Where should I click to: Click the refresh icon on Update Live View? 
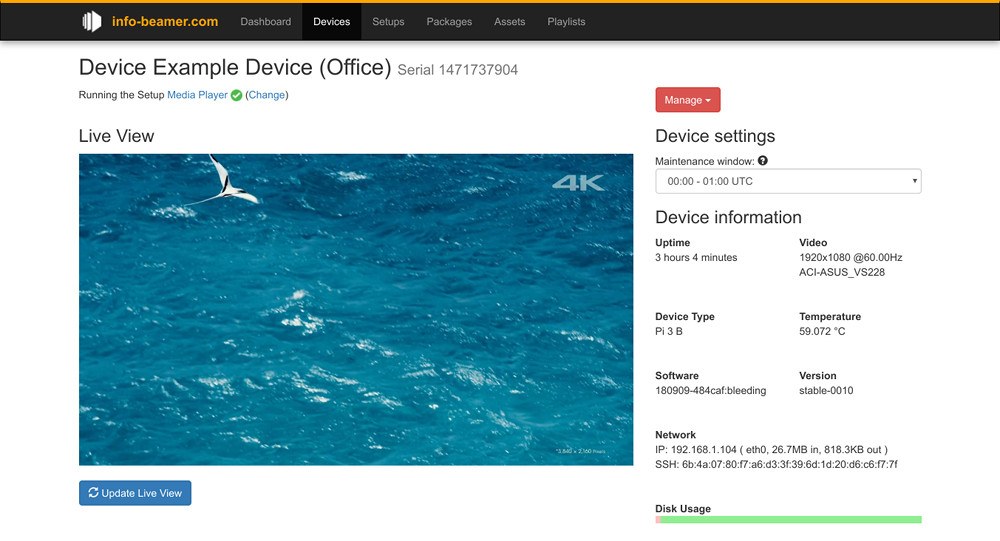pyautogui.click(x=94, y=493)
